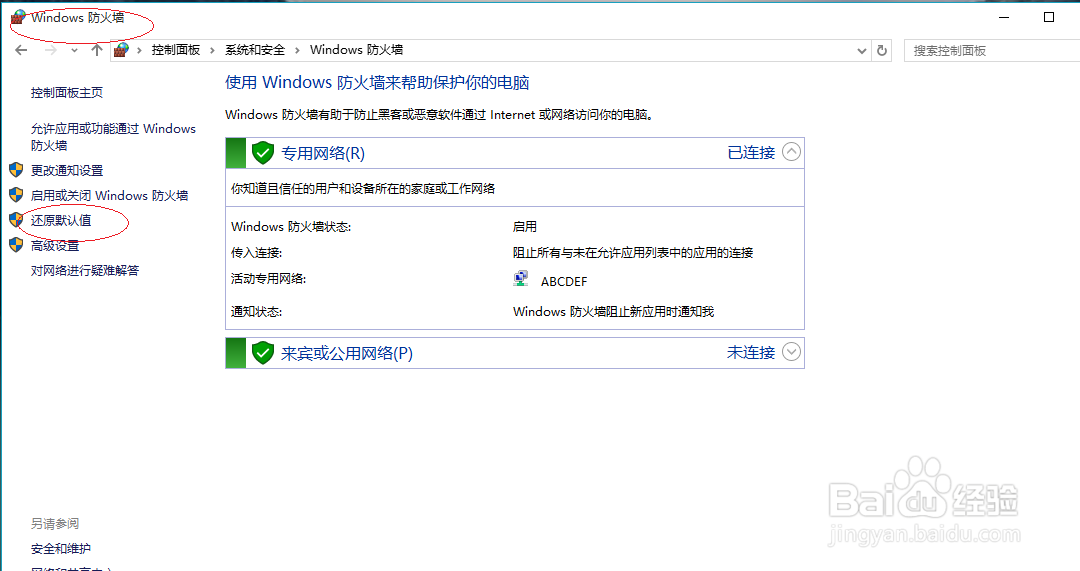Click the Windows 防火墙状态 label
The width and height of the screenshot is (1080, 571).
coord(291,227)
